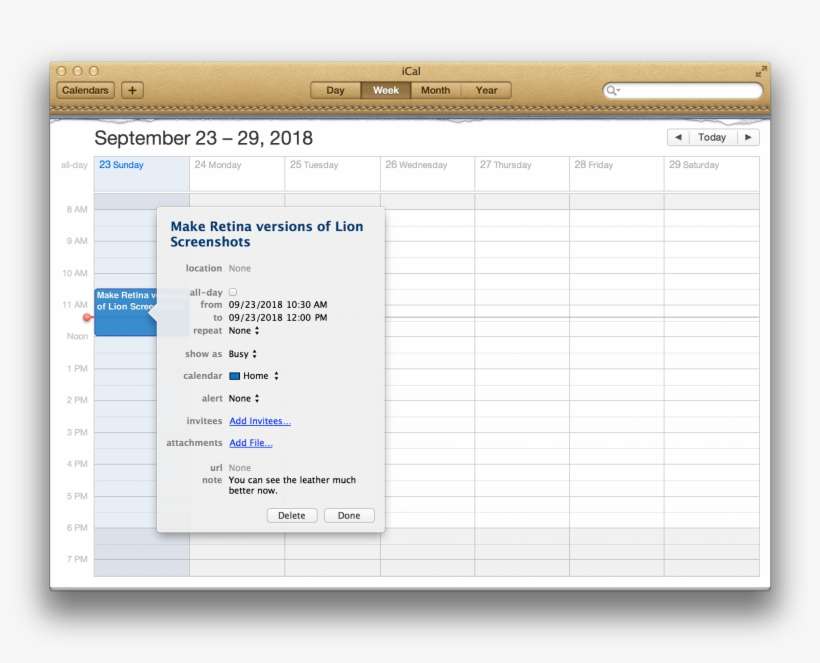Switch to Month view

[x=435, y=89]
